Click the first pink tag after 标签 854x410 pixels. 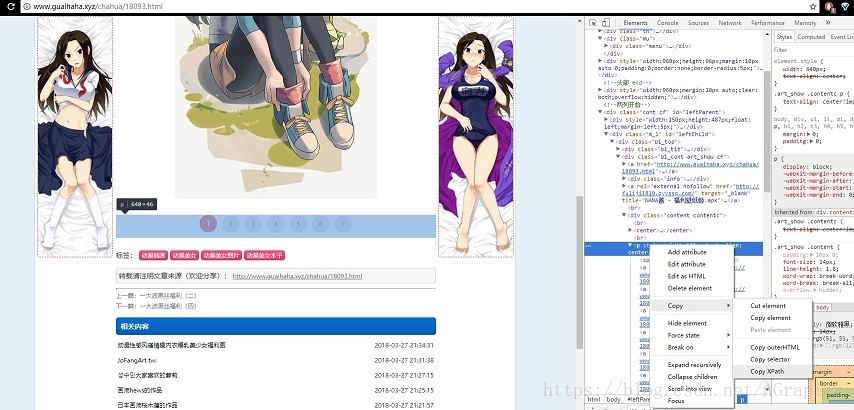click(x=153, y=255)
